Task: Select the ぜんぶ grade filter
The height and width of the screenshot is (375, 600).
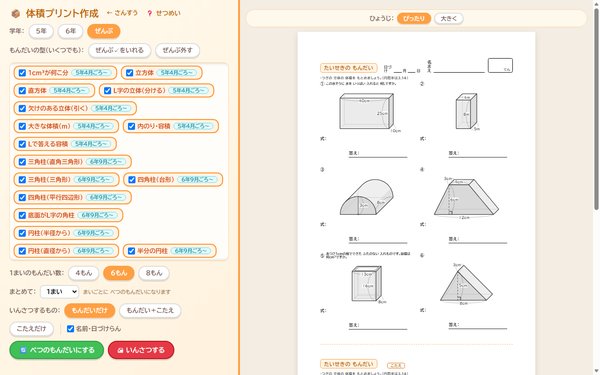Action: (x=104, y=31)
